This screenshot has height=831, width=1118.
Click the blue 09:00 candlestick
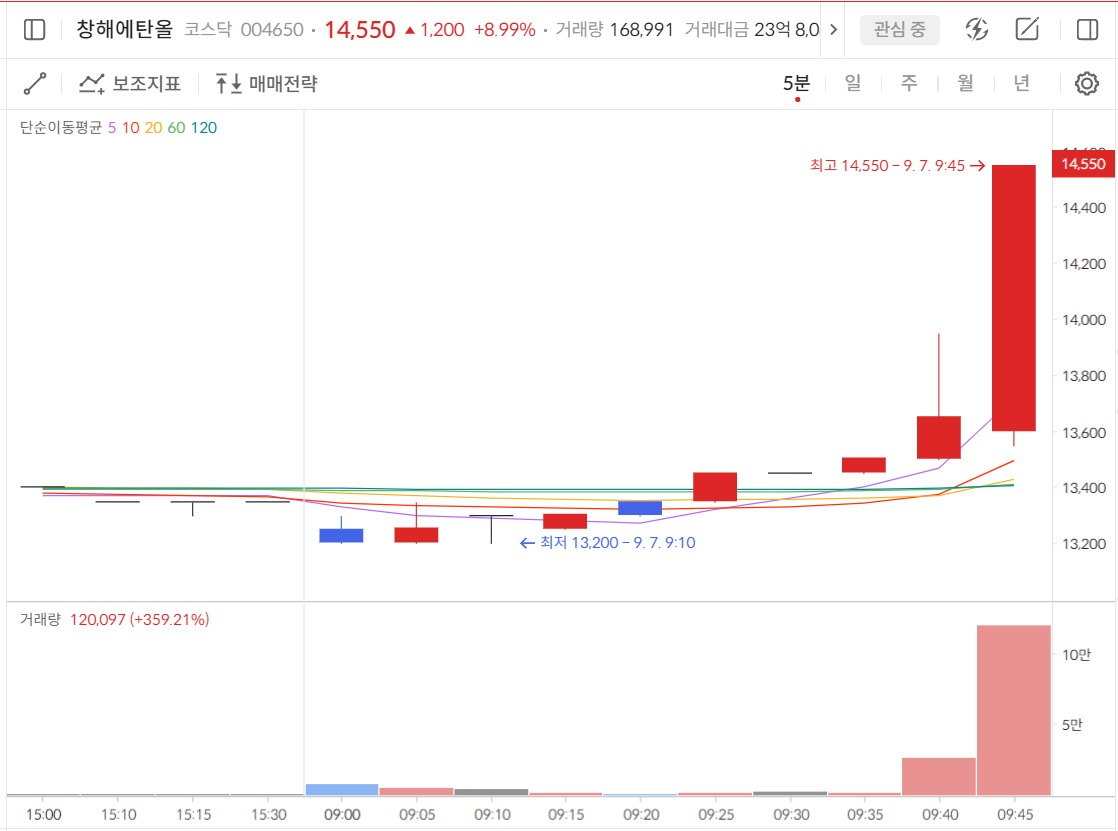click(x=342, y=536)
